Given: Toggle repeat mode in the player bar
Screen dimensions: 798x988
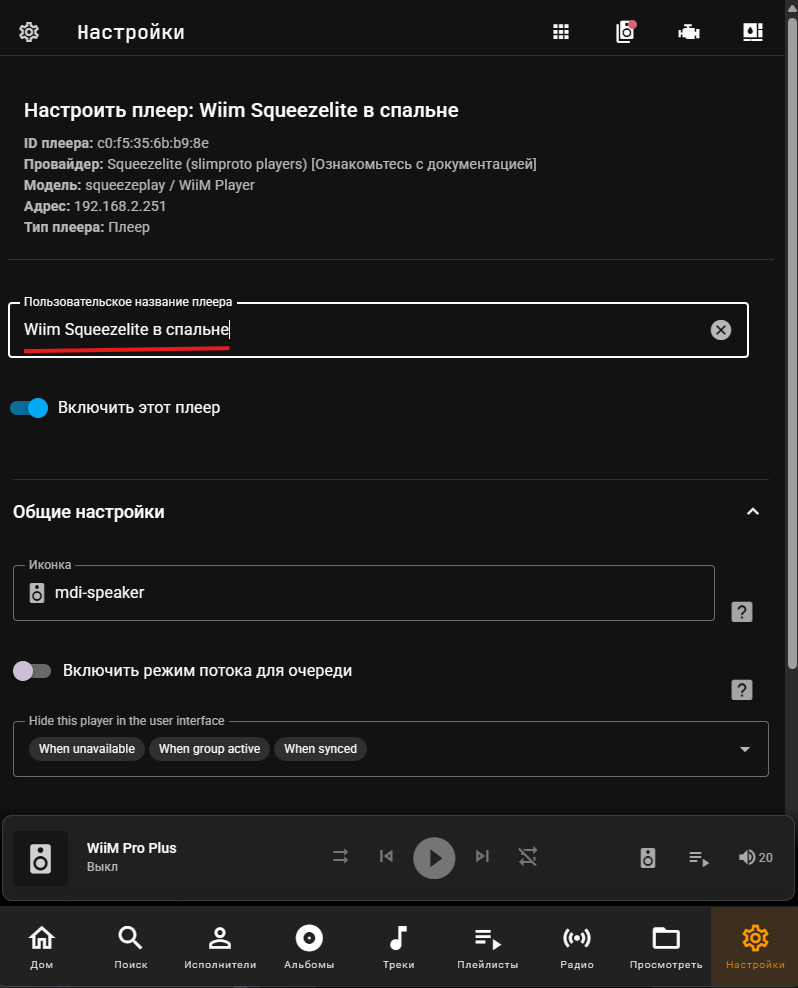Looking at the screenshot, I should coord(528,857).
